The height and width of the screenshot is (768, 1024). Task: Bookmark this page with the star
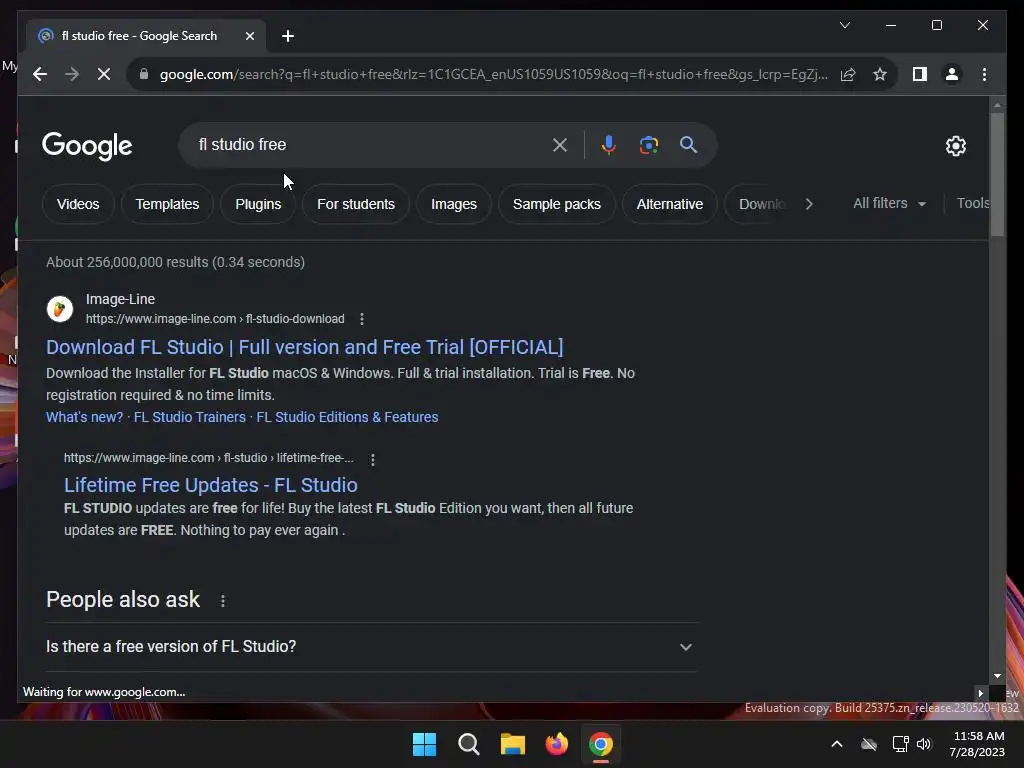point(880,74)
